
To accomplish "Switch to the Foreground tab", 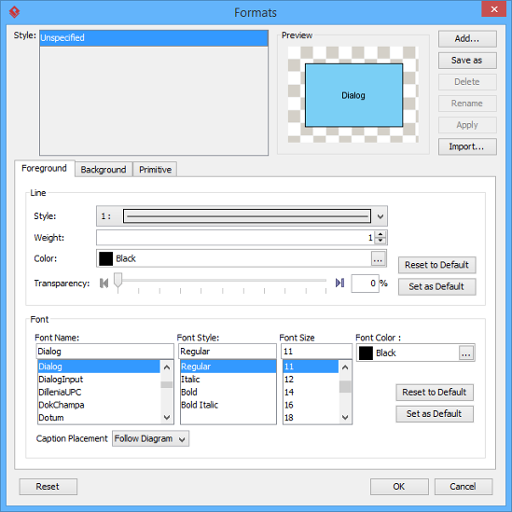I will tap(44, 169).
